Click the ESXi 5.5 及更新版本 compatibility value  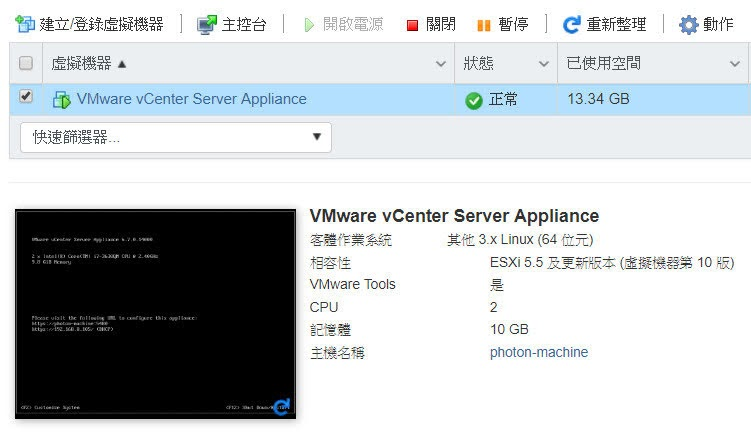tap(612, 263)
